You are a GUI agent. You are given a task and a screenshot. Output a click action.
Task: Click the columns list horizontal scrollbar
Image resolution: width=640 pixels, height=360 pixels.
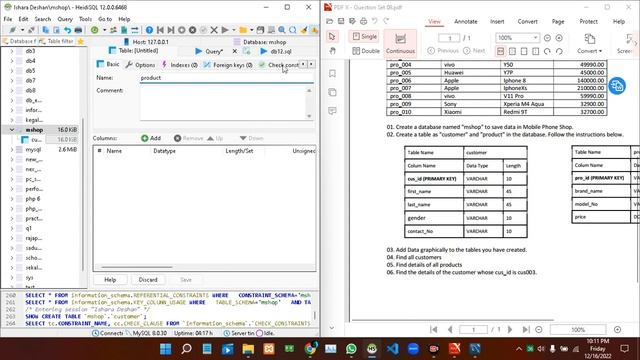136,267
